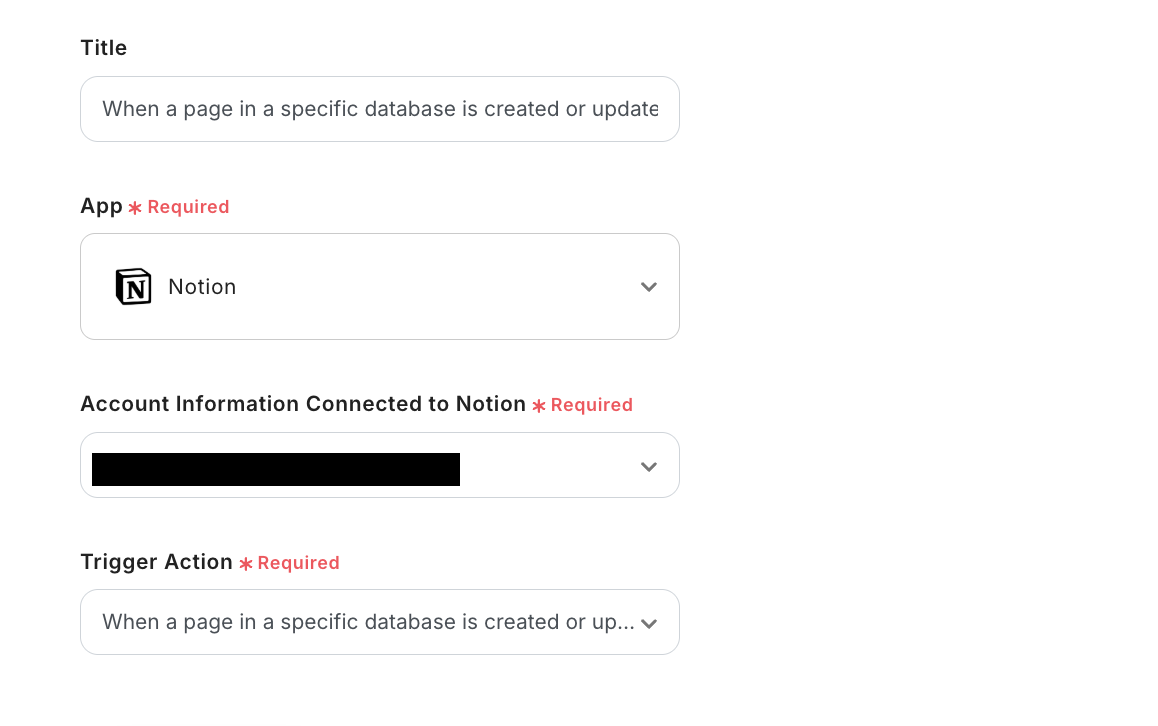Click the asterisk beside Trigger Action

246,564
